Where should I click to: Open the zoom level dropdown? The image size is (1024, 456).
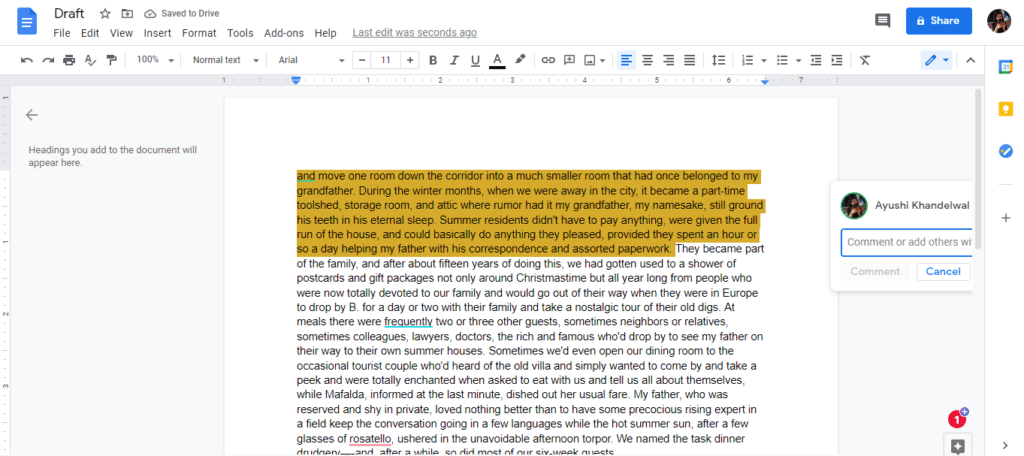click(155, 60)
